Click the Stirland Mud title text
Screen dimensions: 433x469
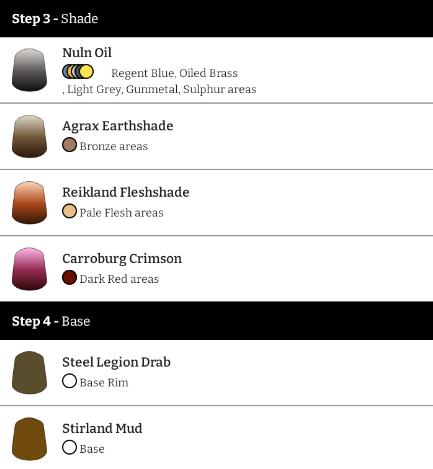tap(102, 428)
